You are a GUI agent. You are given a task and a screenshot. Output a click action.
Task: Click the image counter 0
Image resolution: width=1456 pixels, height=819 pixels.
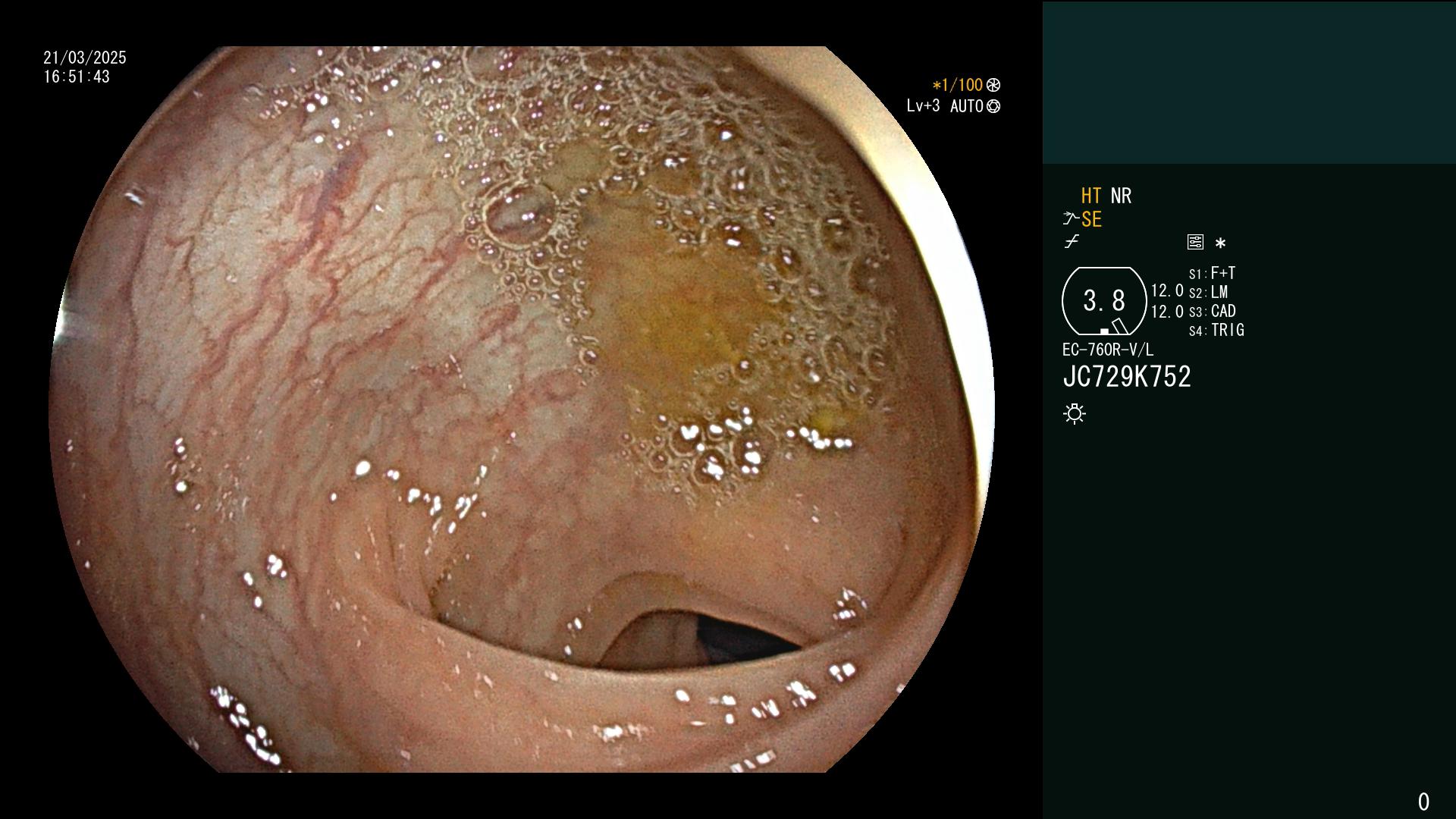pyautogui.click(x=1423, y=802)
